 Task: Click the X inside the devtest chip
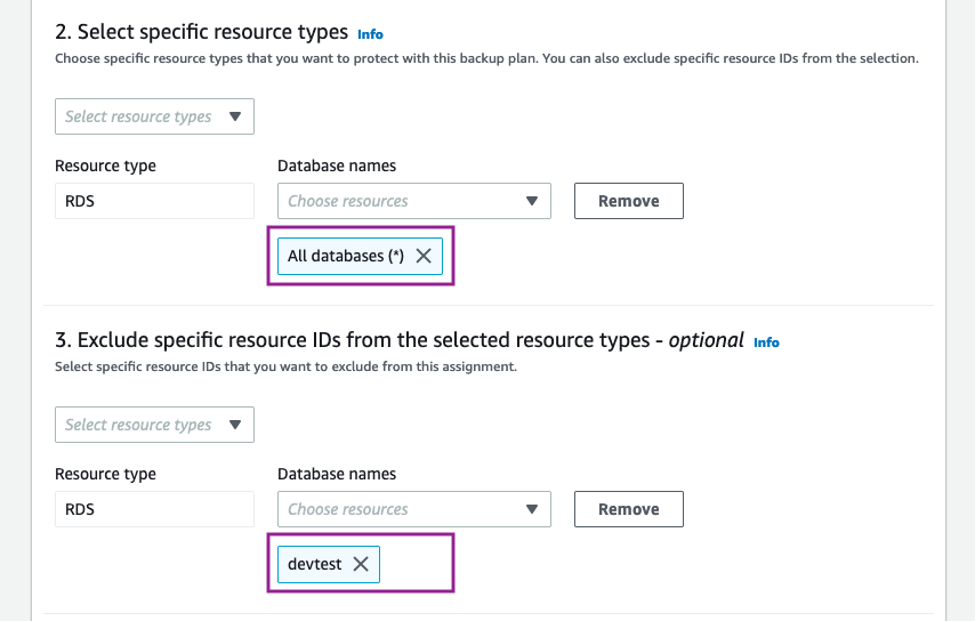(361, 564)
